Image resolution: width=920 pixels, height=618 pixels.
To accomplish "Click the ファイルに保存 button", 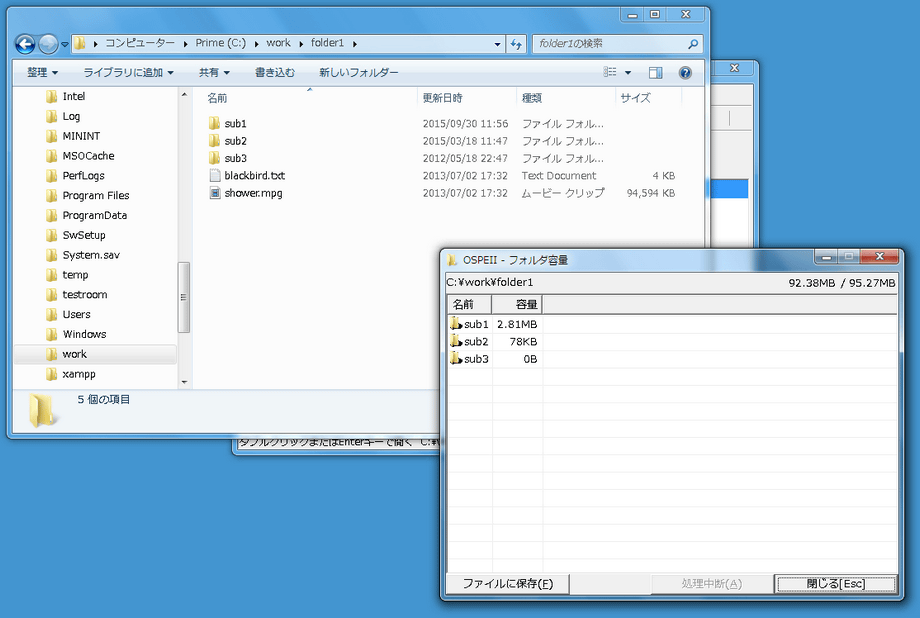I will tap(507, 584).
